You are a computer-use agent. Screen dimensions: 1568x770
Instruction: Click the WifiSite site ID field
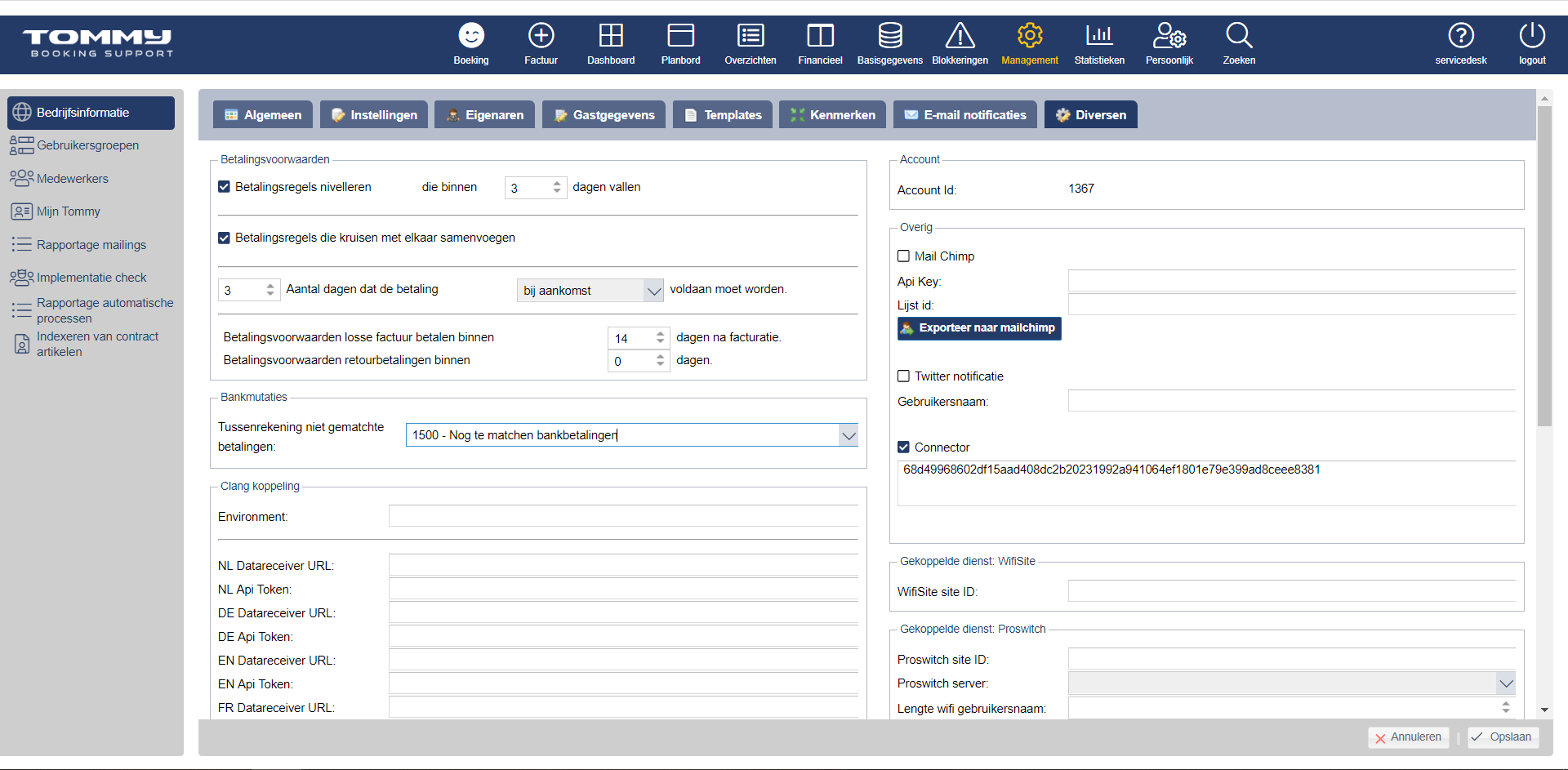1292,592
